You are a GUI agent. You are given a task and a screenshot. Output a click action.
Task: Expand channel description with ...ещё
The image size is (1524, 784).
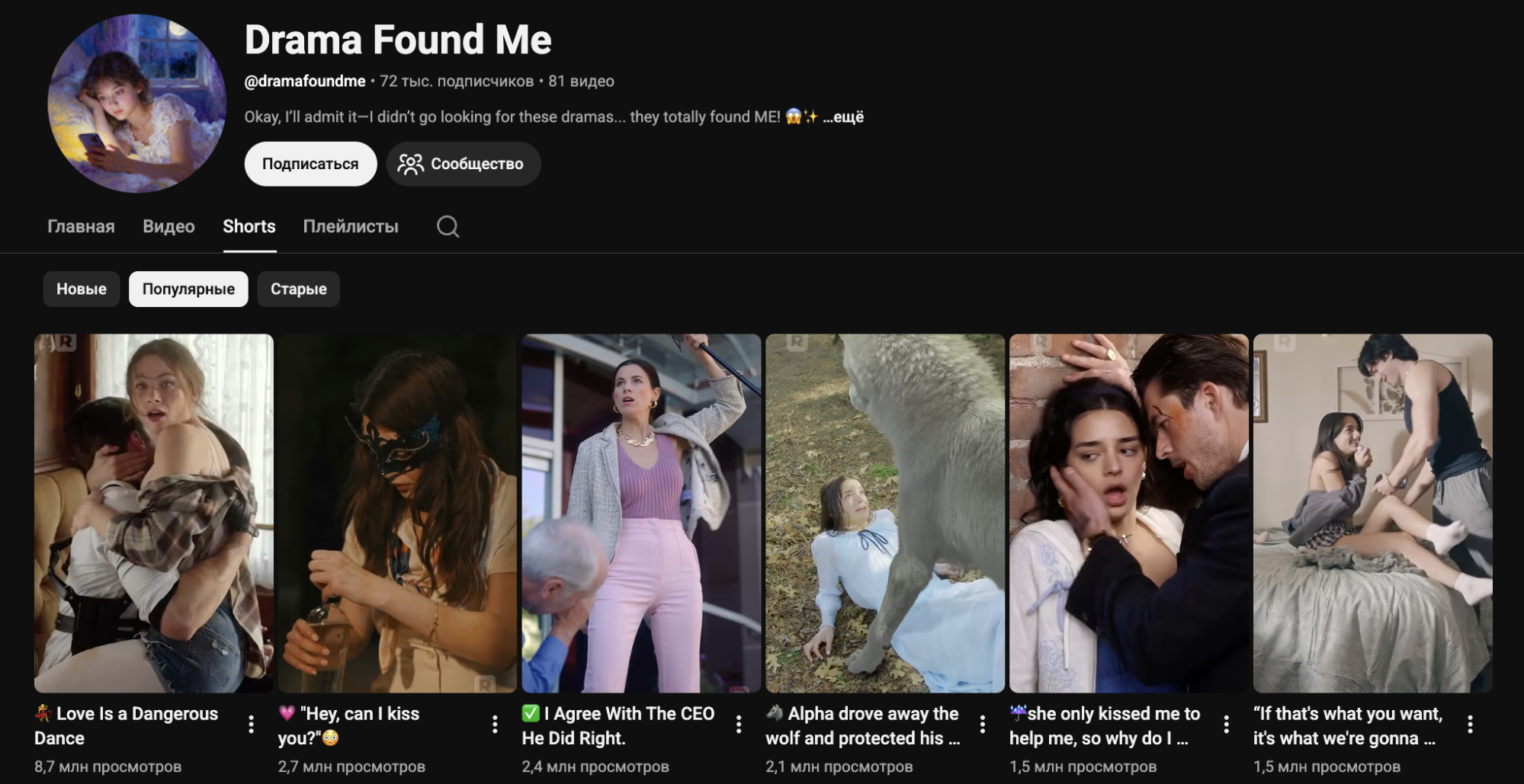[843, 117]
